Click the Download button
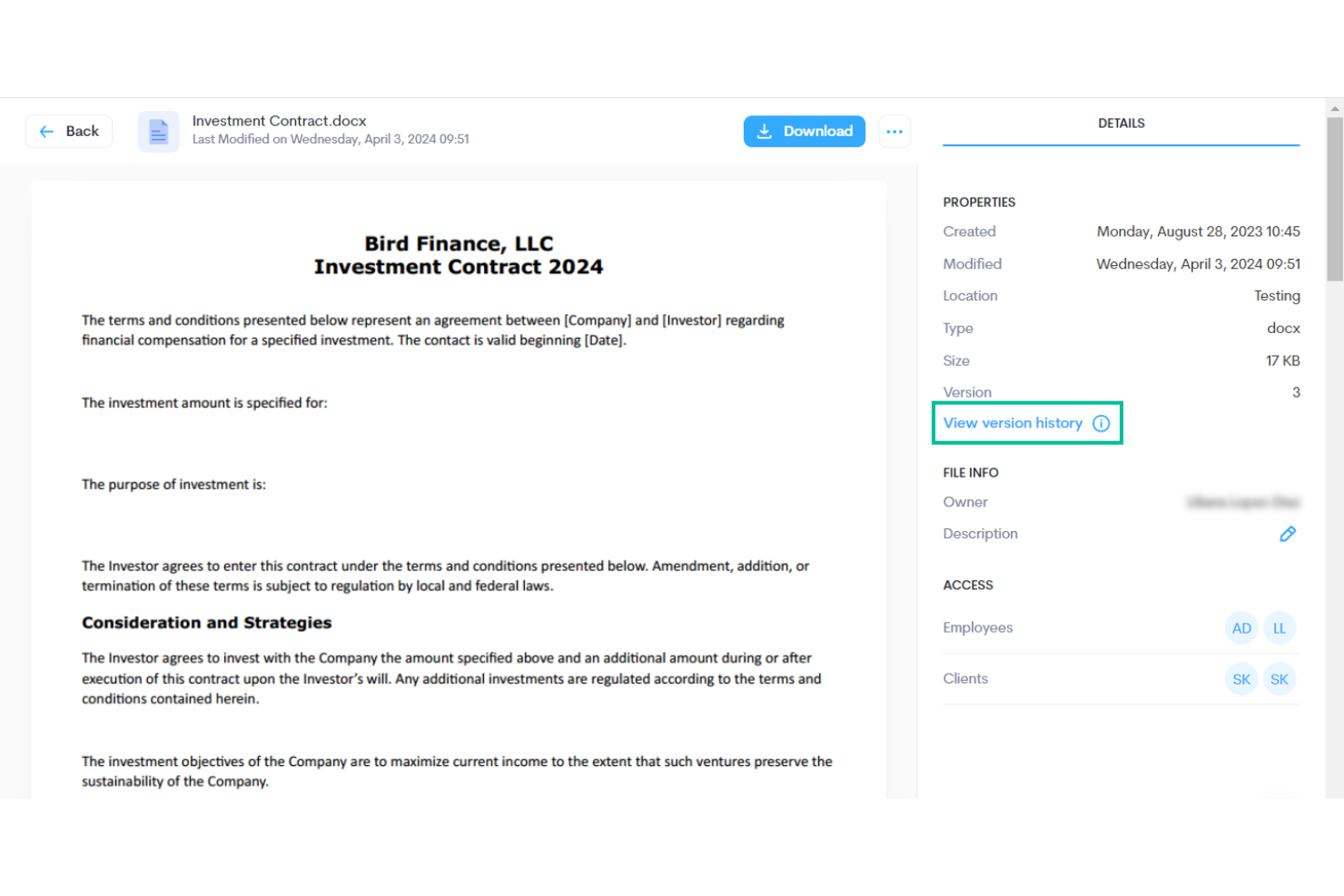 [x=805, y=131]
